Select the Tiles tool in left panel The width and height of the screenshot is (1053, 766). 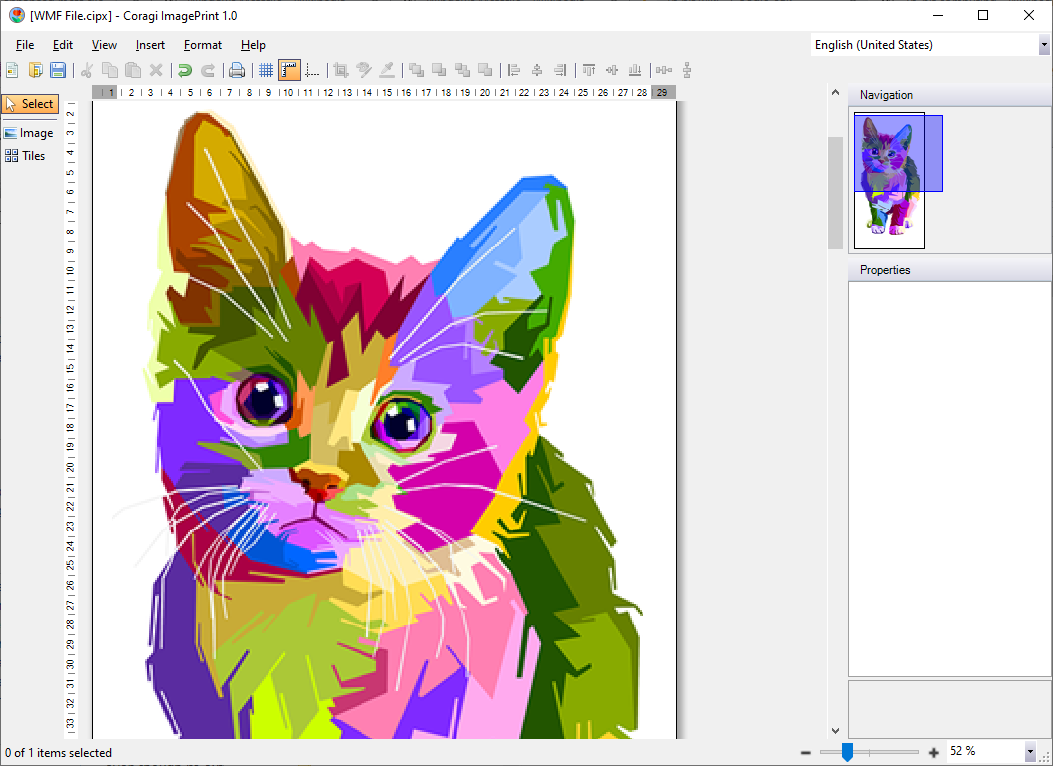tap(26, 156)
